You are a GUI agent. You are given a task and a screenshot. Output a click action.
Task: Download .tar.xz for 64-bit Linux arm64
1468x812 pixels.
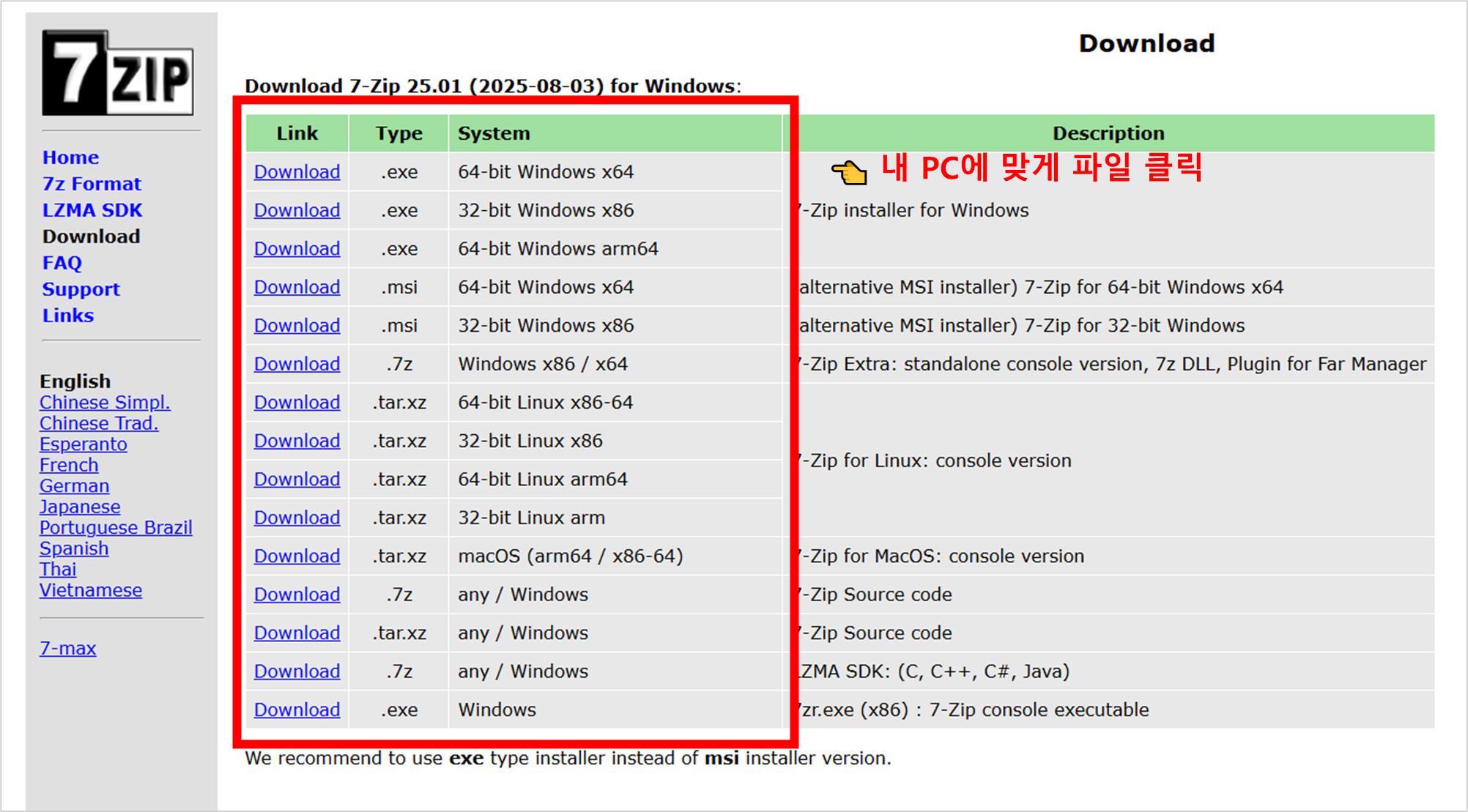[297, 480]
